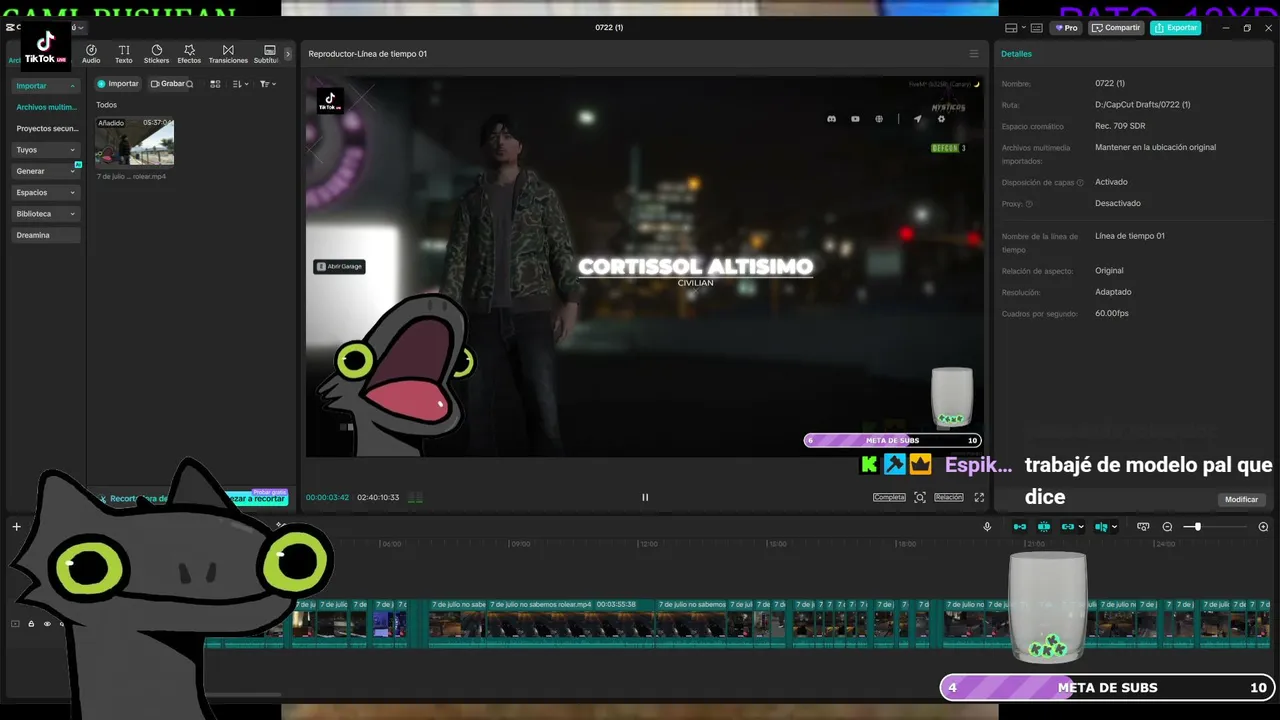Open the preview axis dropdown arrow

1113,527
